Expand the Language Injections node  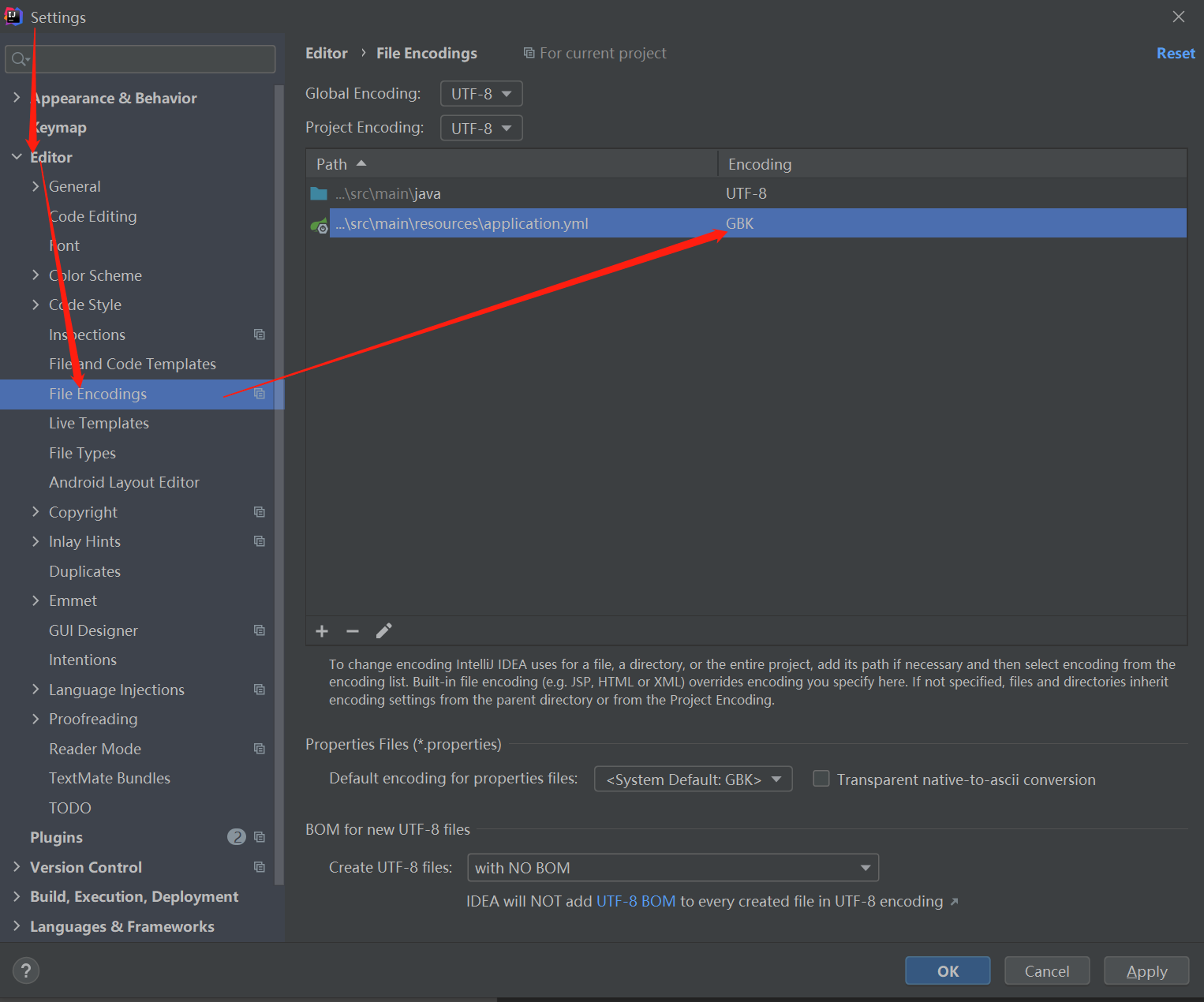(x=36, y=690)
